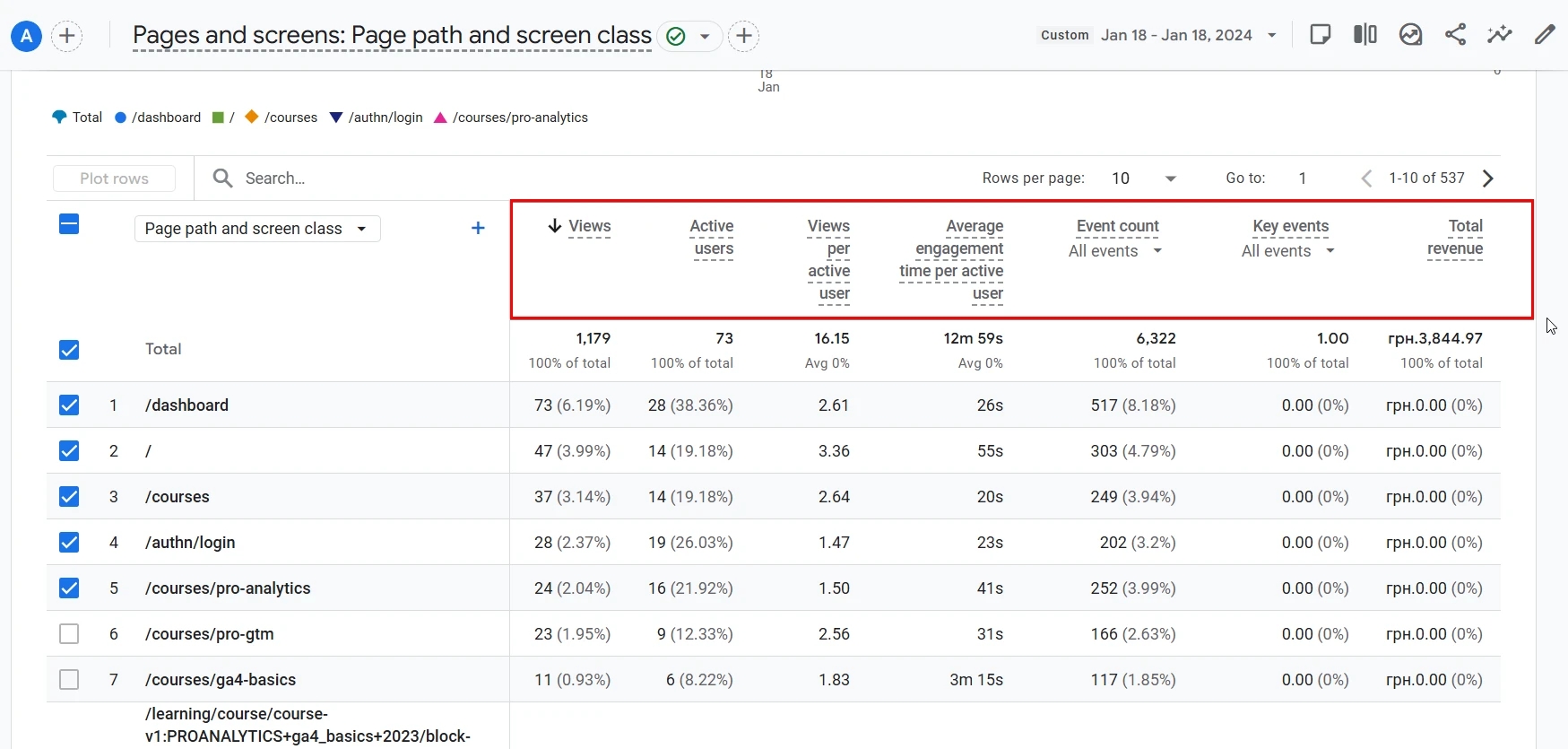Screen dimensions: 1568x749
Task: Sort table by Active users column
Action: (x=712, y=238)
